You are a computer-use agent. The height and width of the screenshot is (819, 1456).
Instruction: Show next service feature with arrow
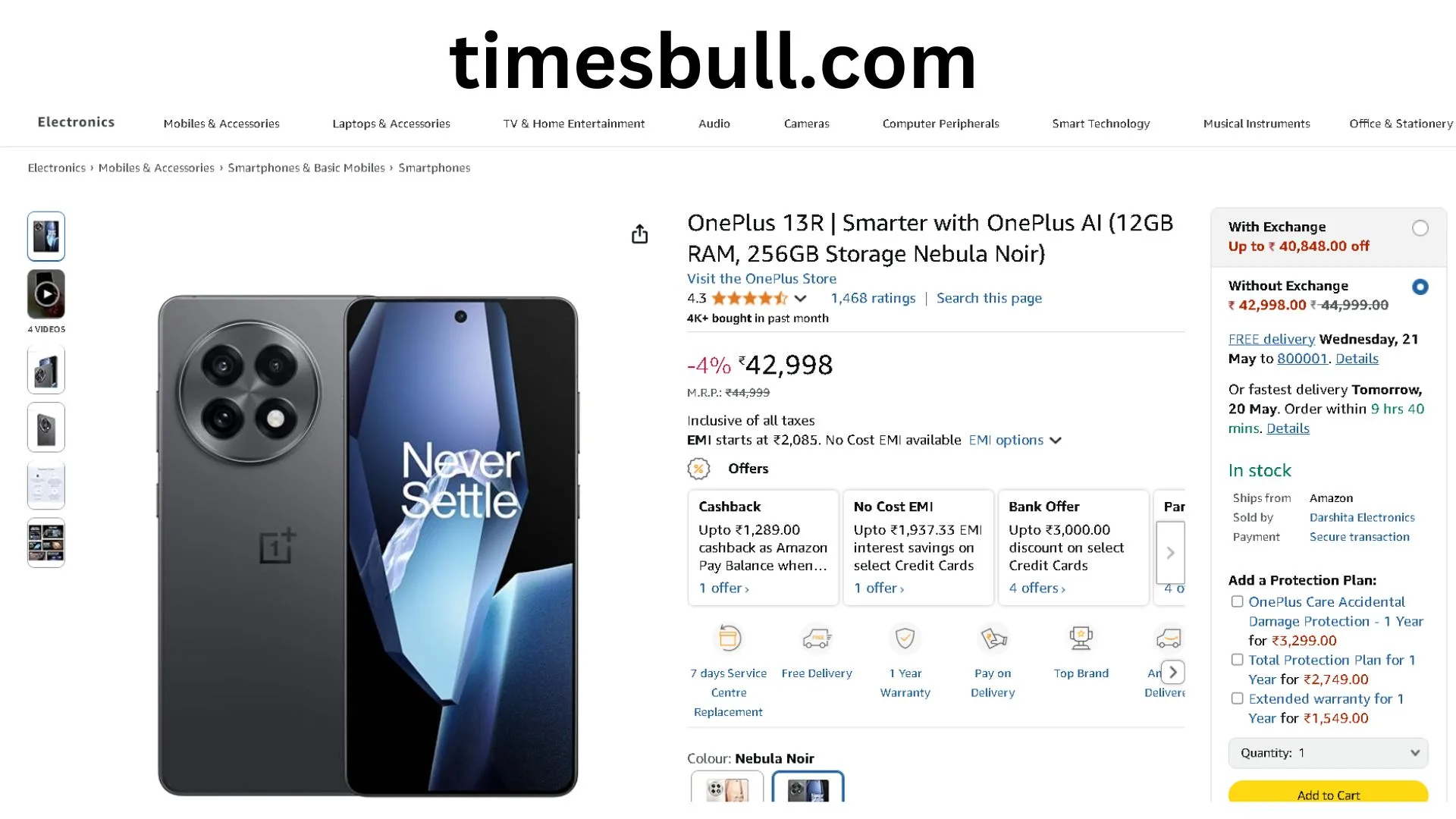1173,673
